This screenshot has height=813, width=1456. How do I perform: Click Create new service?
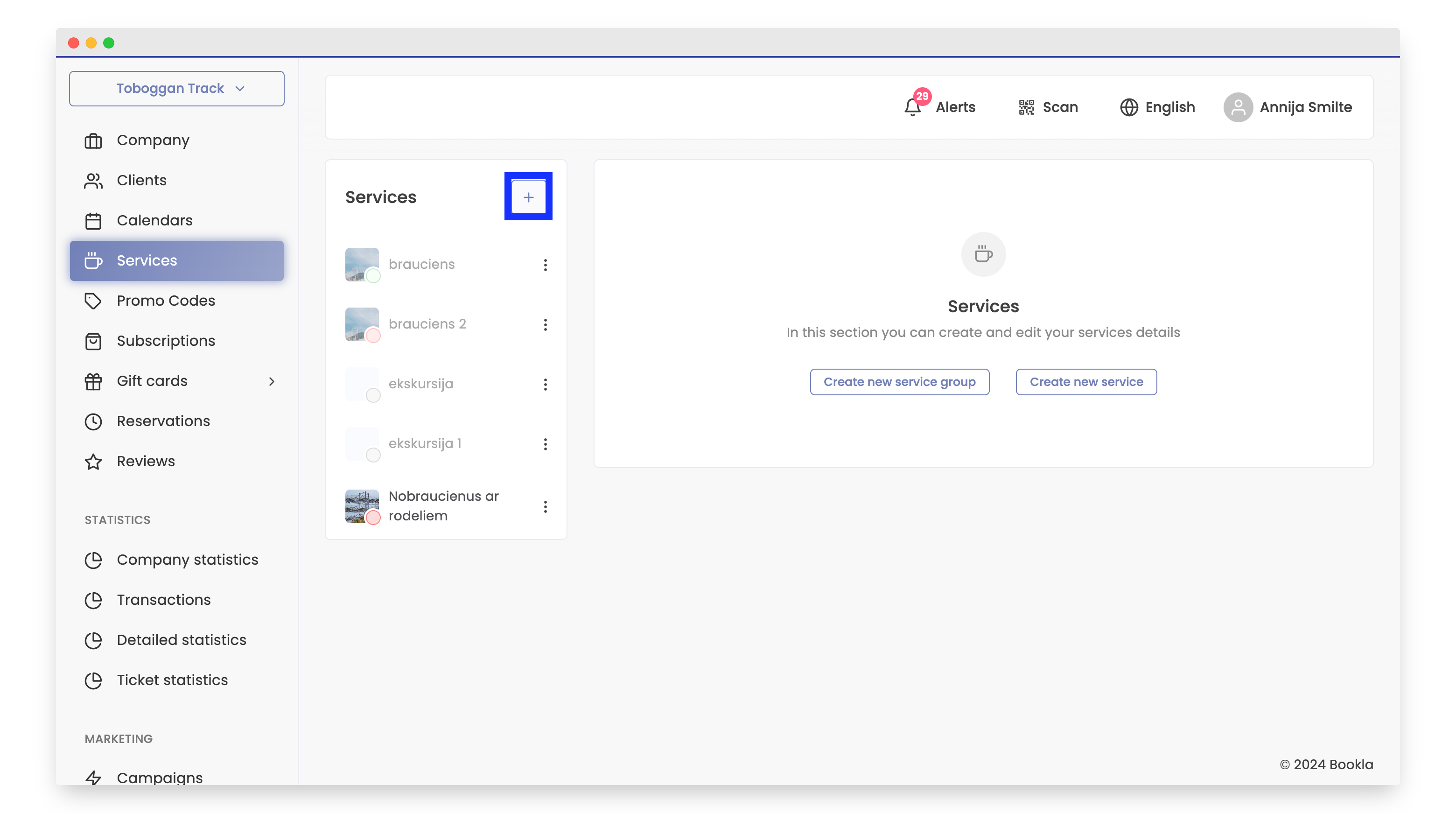point(1085,382)
